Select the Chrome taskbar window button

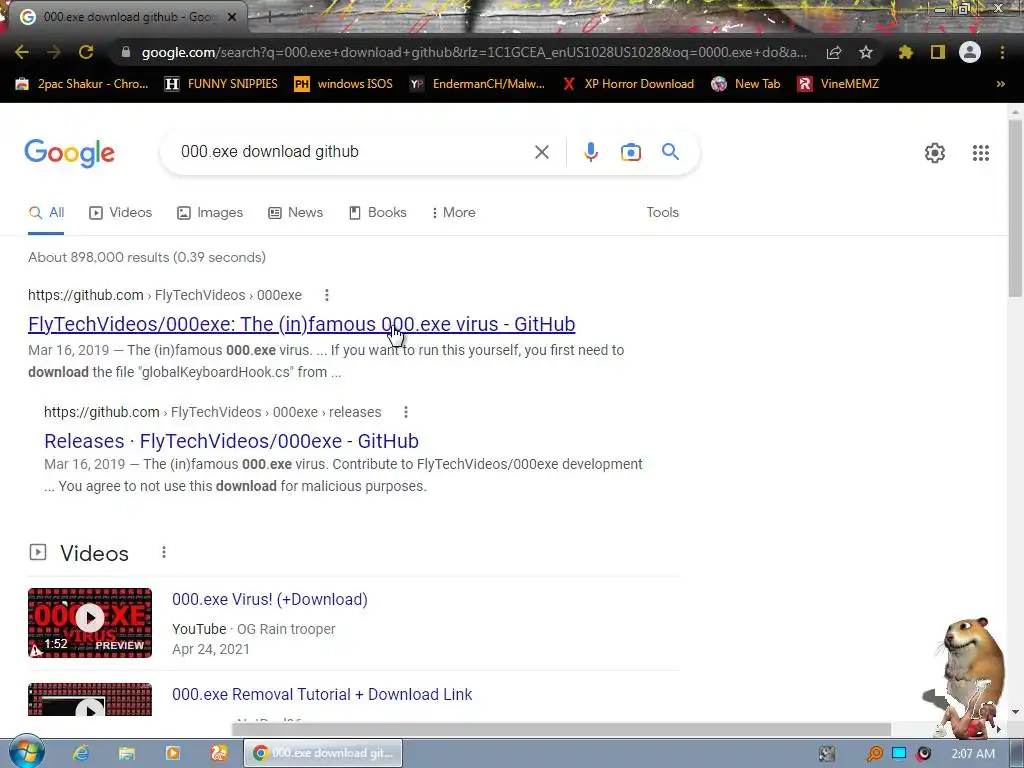323,753
